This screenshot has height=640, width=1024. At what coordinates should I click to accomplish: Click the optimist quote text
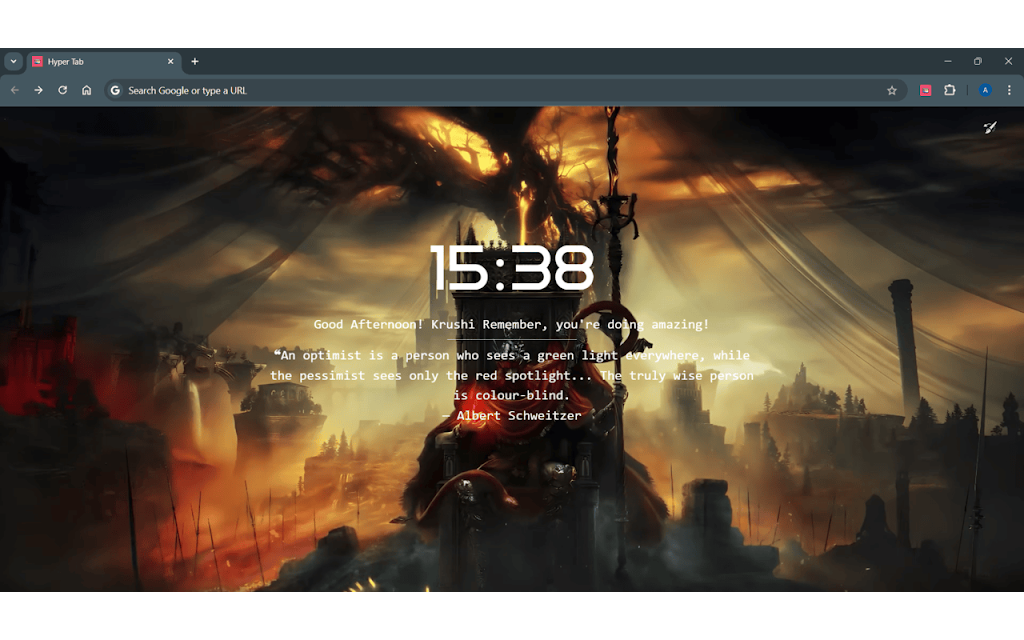[x=511, y=375]
